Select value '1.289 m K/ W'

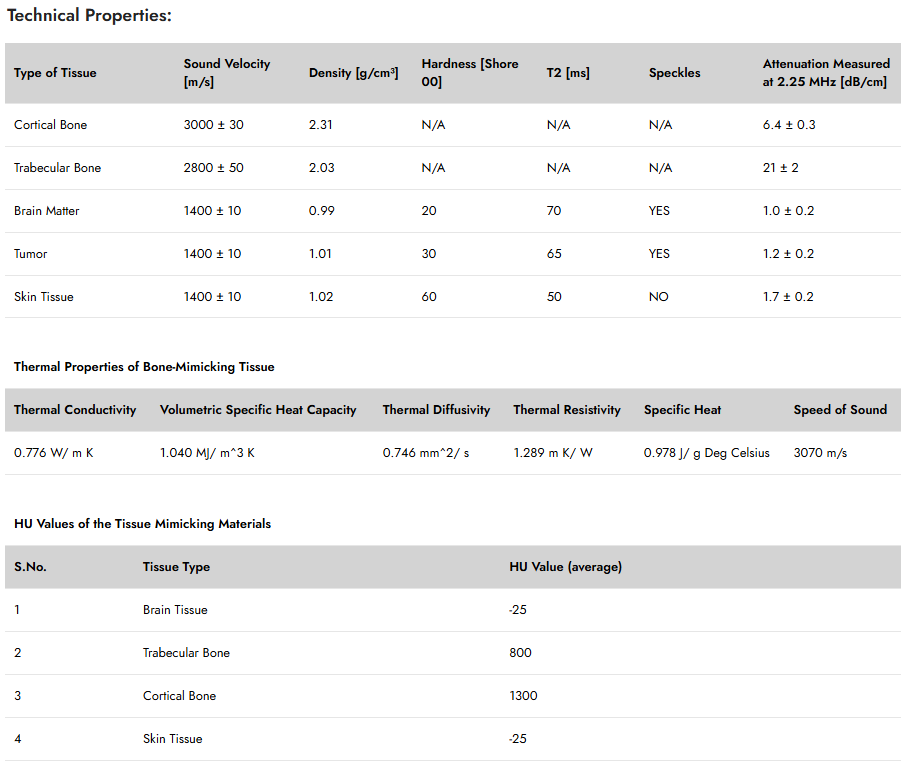click(553, 453)
